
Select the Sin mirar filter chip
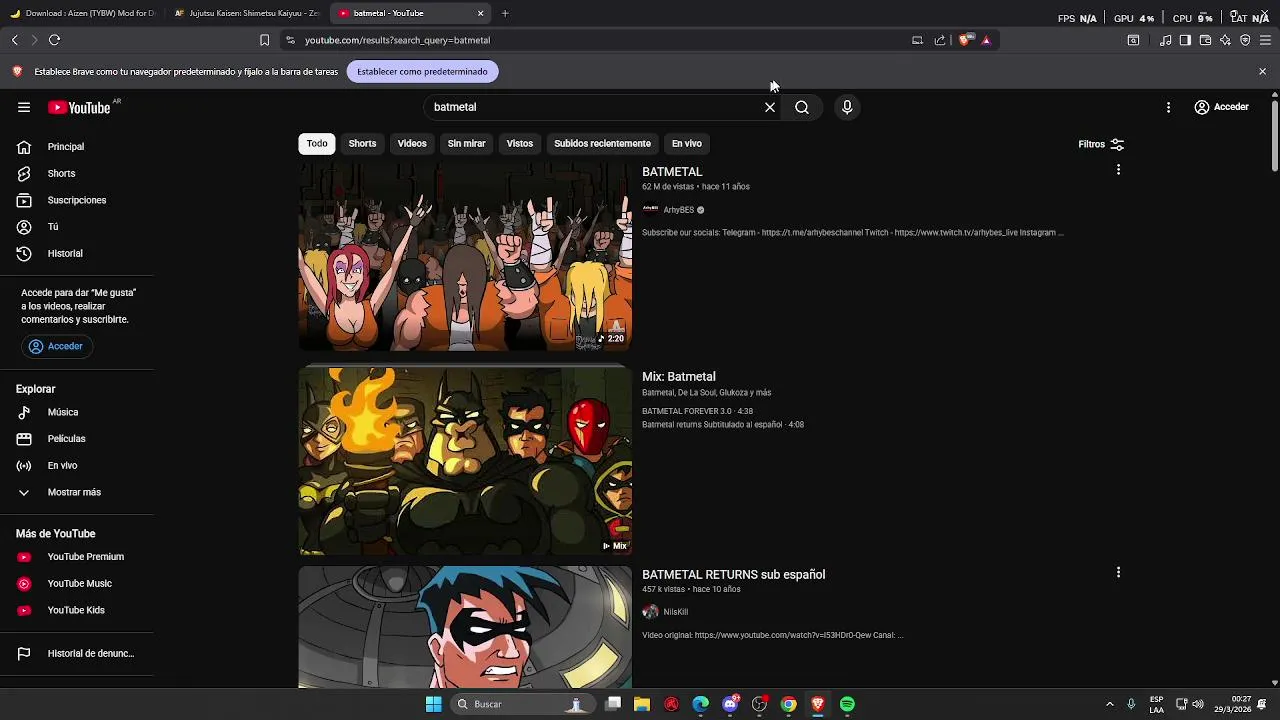[x=466, y=143]
